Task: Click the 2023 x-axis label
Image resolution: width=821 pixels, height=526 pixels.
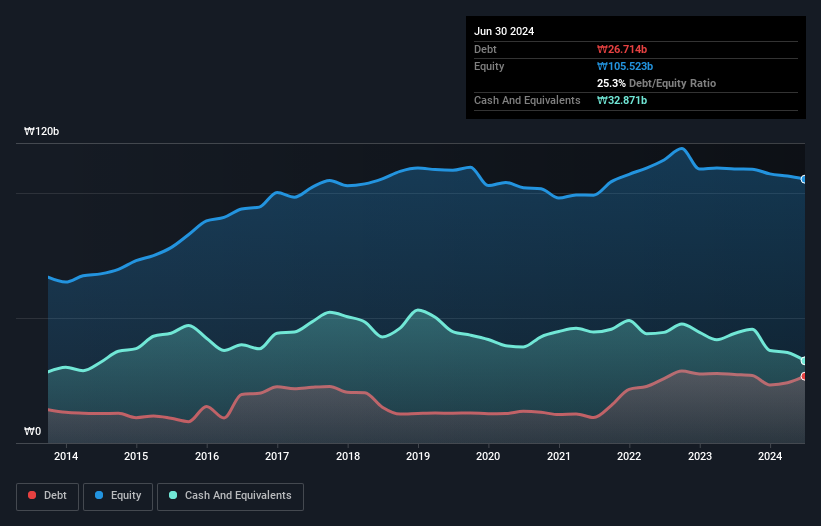Action: click(x=700, y=456)
